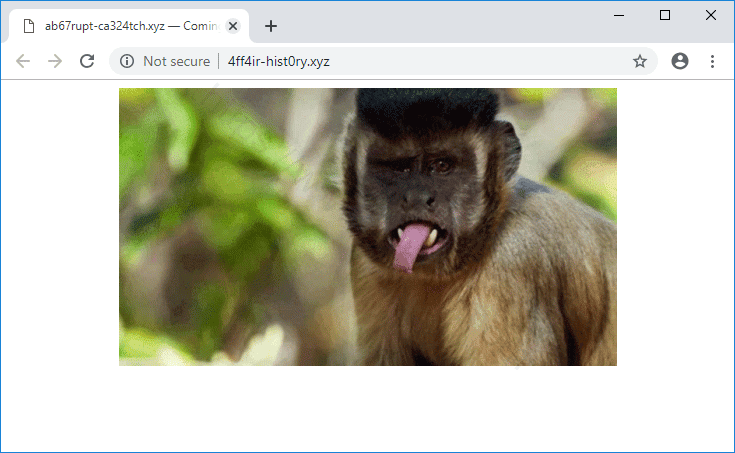Bookmark this page with the star
The width and height of the screenshot is (735, 453).
pyautogui.click(x=640, y=61)
